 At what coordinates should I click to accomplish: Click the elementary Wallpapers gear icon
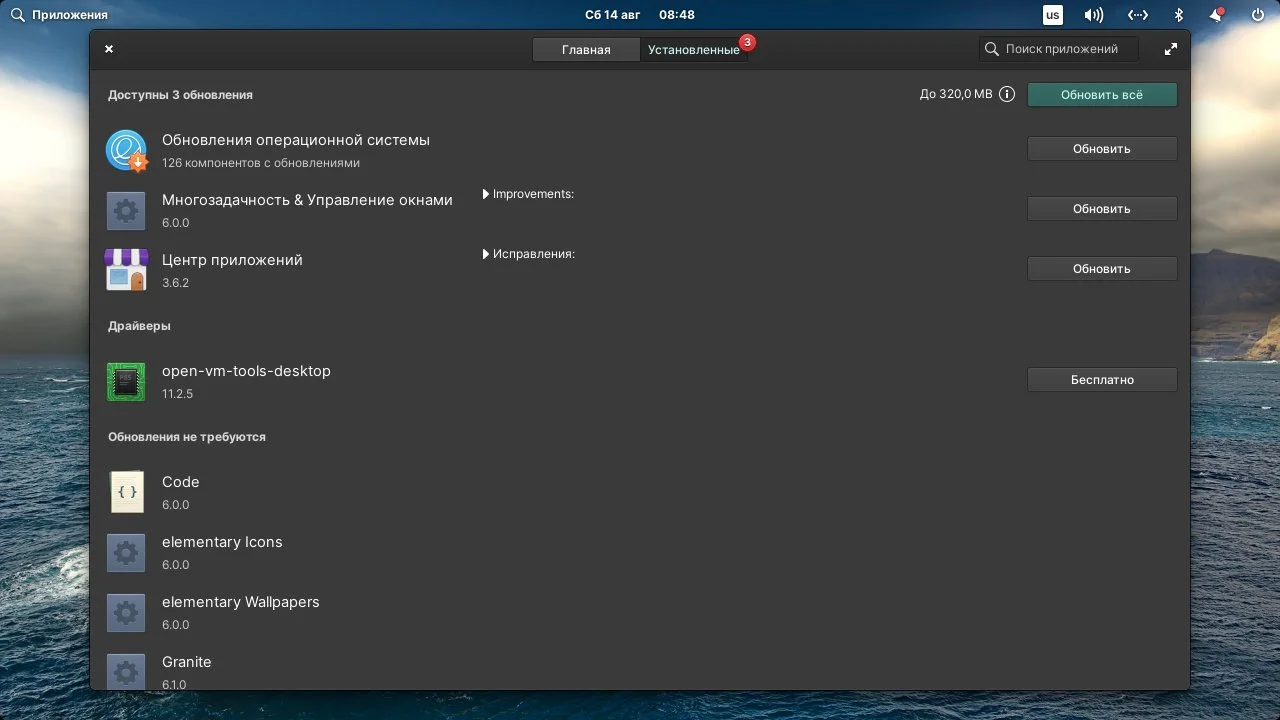(x=126, y=612)
